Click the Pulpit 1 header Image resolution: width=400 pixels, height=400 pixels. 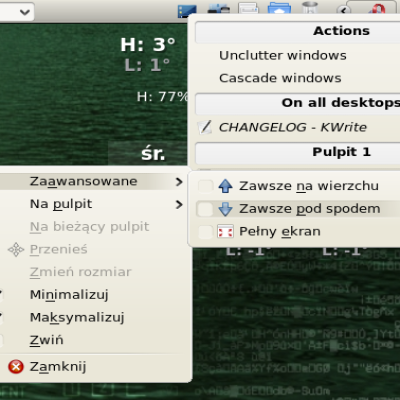coord(341,152)
